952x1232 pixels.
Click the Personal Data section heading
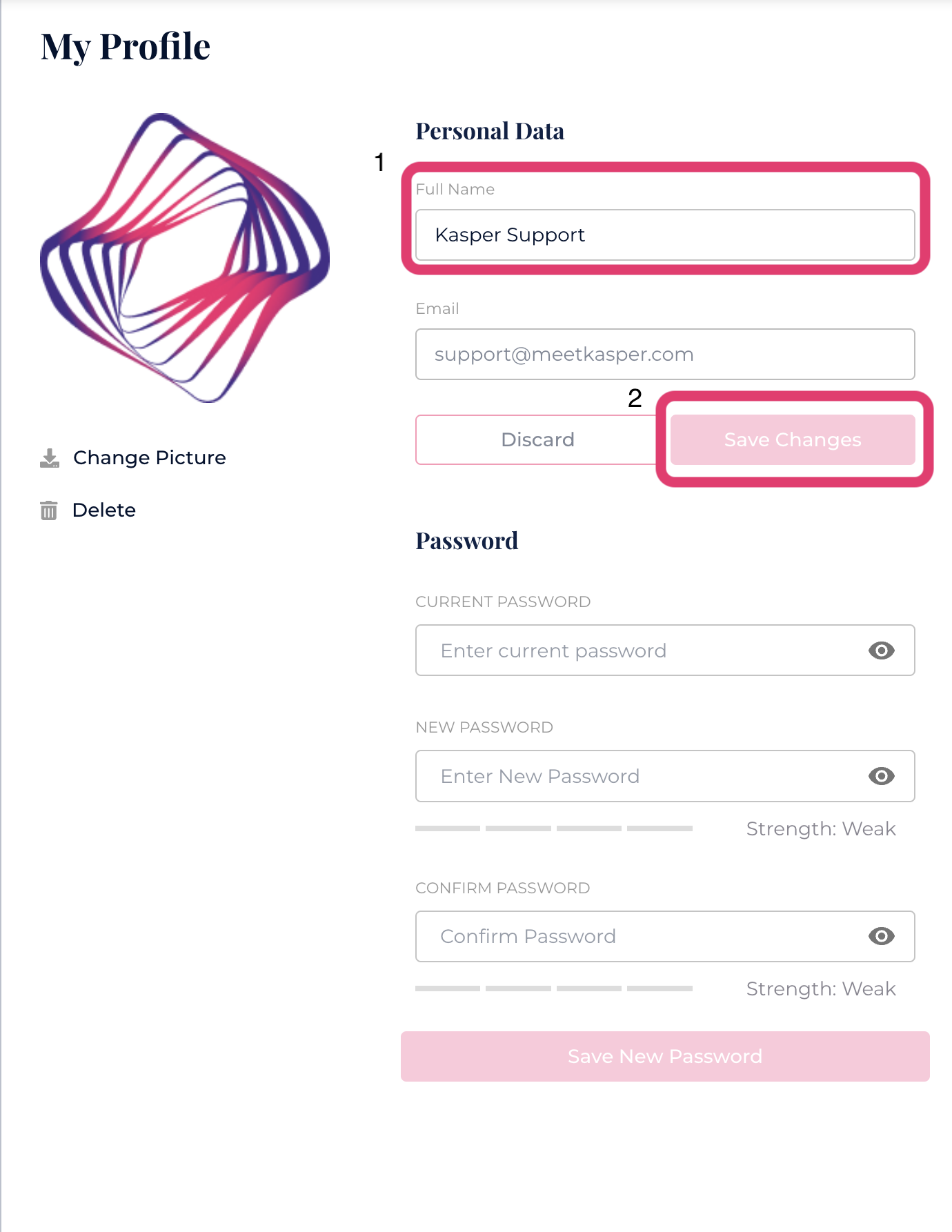coord(490,131)
